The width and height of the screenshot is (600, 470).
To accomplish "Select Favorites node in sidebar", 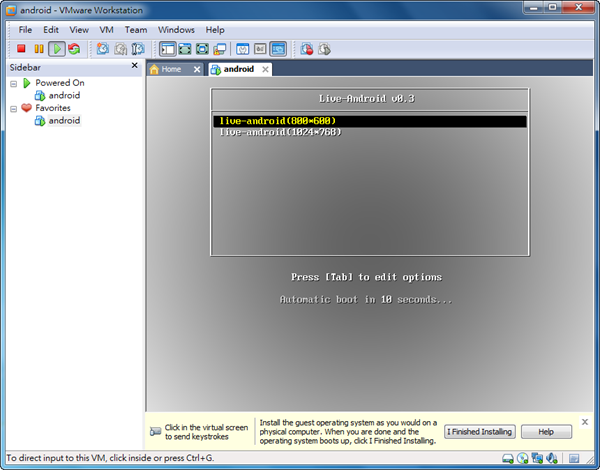I will (53, 108).
